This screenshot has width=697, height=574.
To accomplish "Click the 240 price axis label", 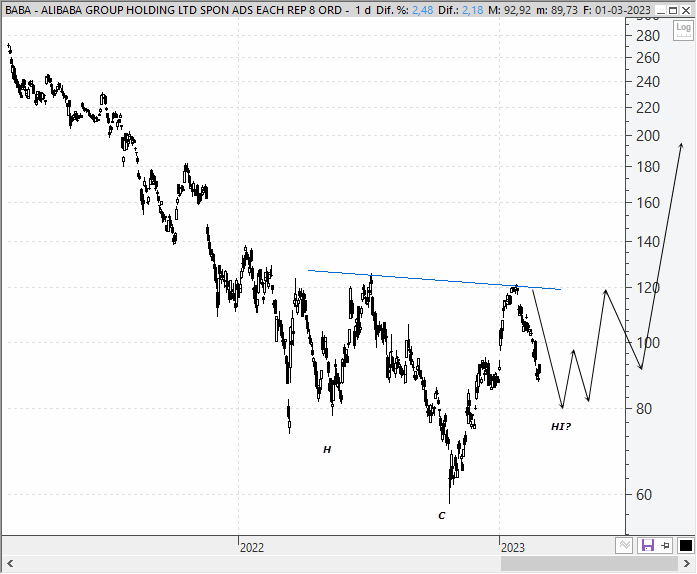I will [x=648, y=82].
